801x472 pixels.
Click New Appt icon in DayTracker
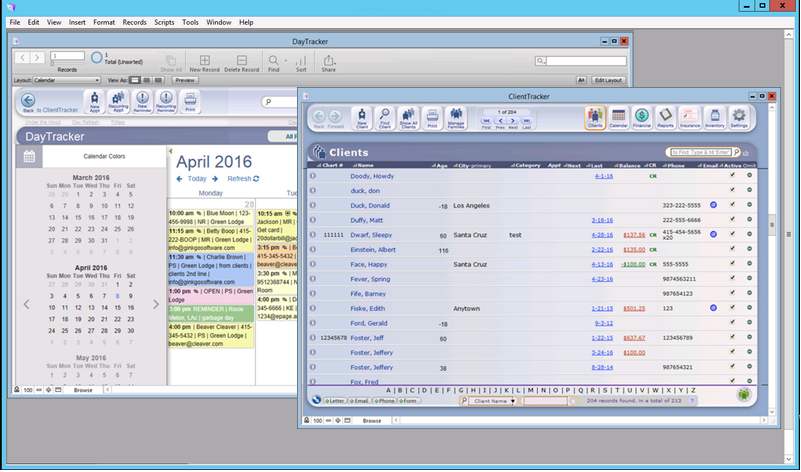[x=95, y=102]
